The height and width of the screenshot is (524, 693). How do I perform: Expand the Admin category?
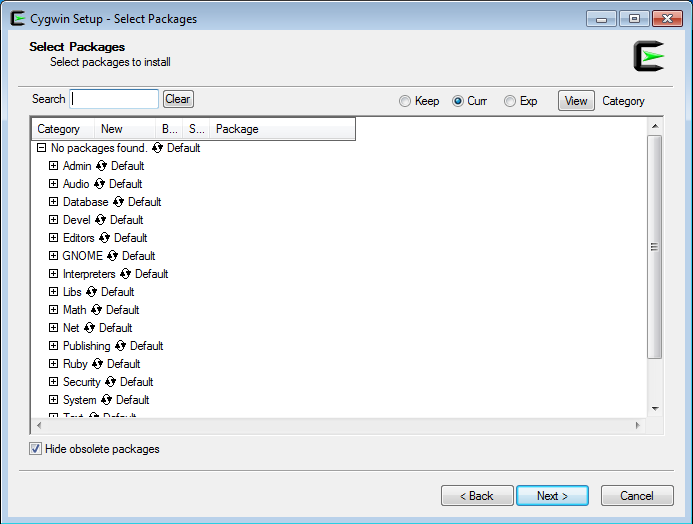click(x=53, y=166)
